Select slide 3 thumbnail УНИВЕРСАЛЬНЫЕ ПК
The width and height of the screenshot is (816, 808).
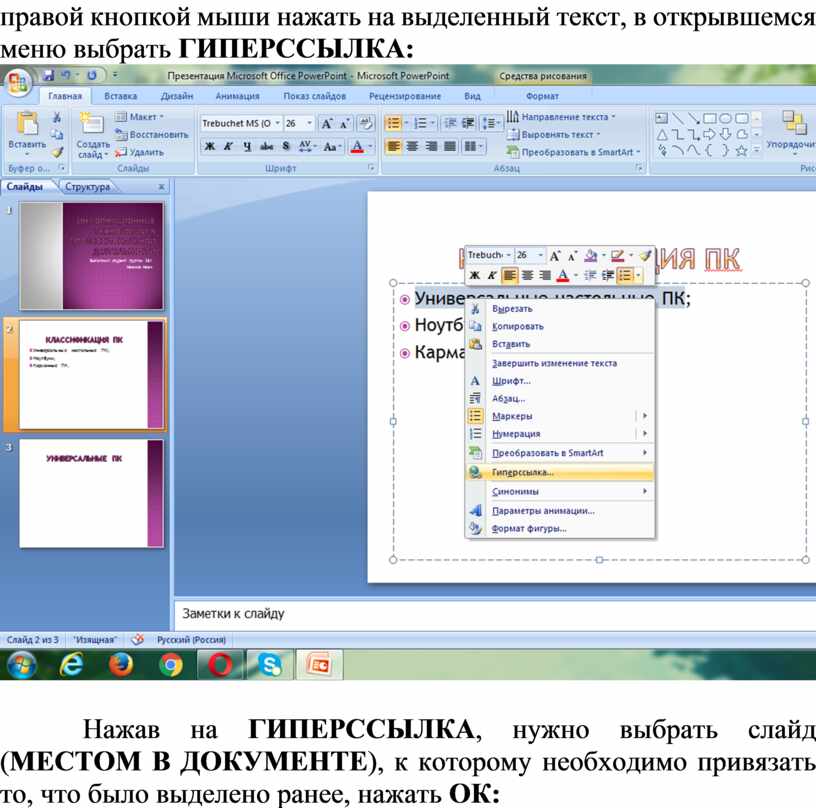coord(92,493)
